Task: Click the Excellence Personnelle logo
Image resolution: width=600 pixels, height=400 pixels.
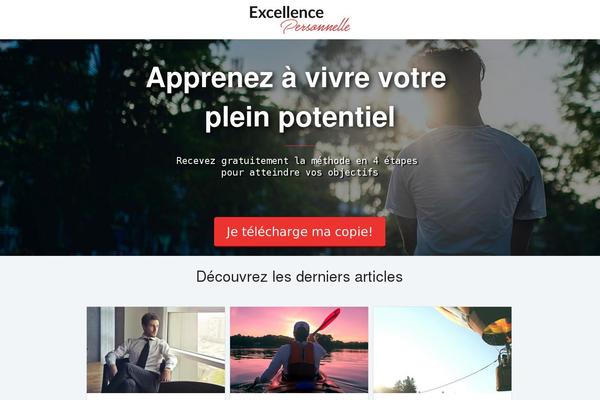Action: [300, 20]
